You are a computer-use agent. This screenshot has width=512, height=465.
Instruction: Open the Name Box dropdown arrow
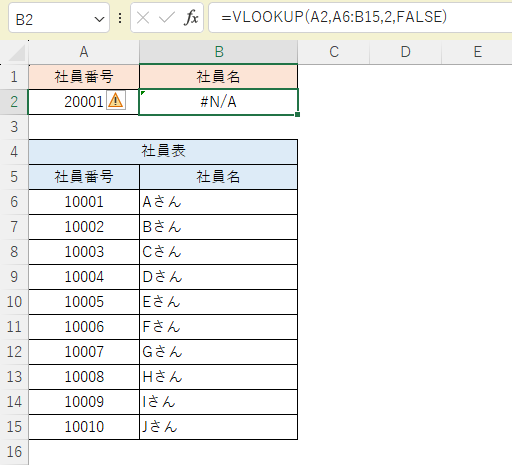(x=99, y=20)
